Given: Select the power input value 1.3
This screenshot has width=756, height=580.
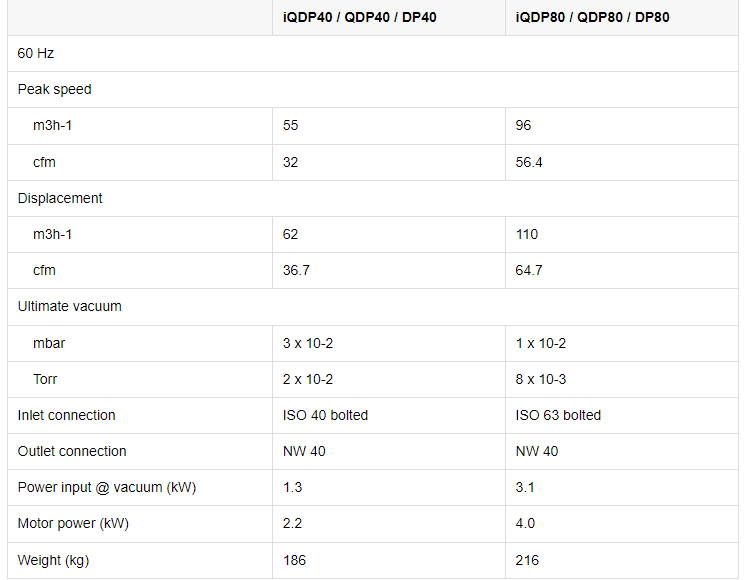Looking at the screenshot, I should point(292,487).
